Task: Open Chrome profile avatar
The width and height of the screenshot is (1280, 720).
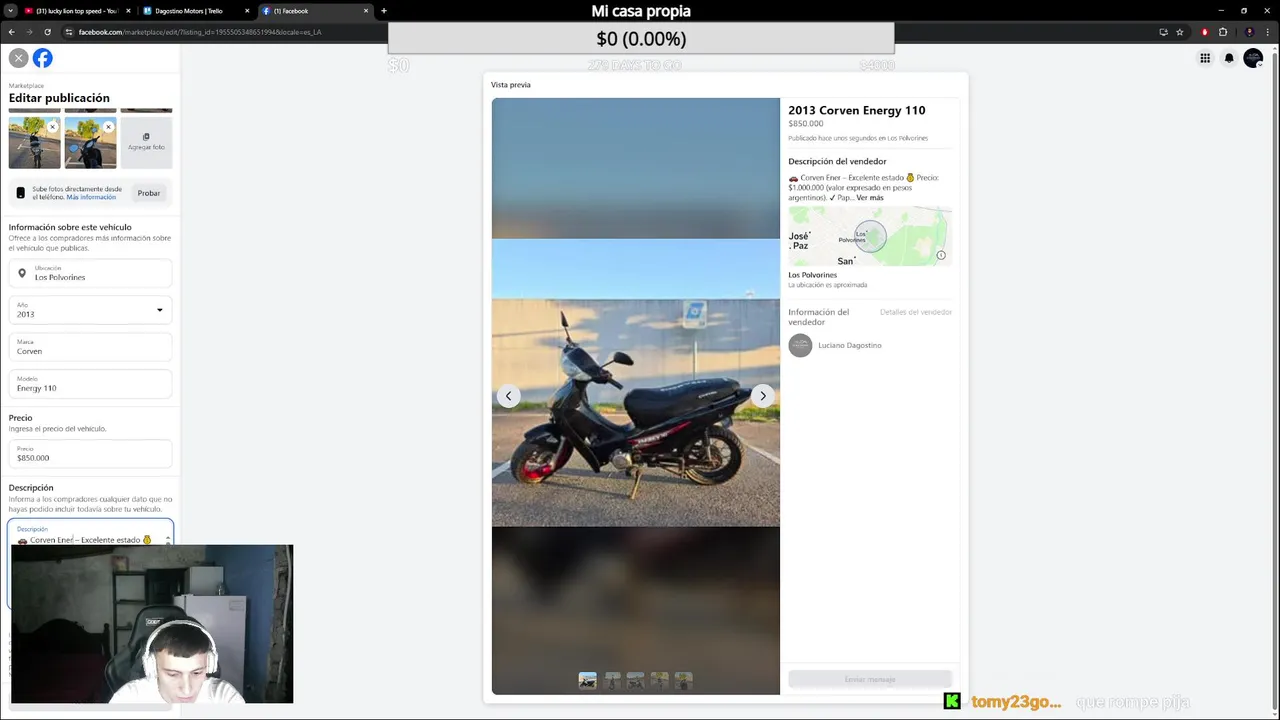Action: tap(1249, 32)
